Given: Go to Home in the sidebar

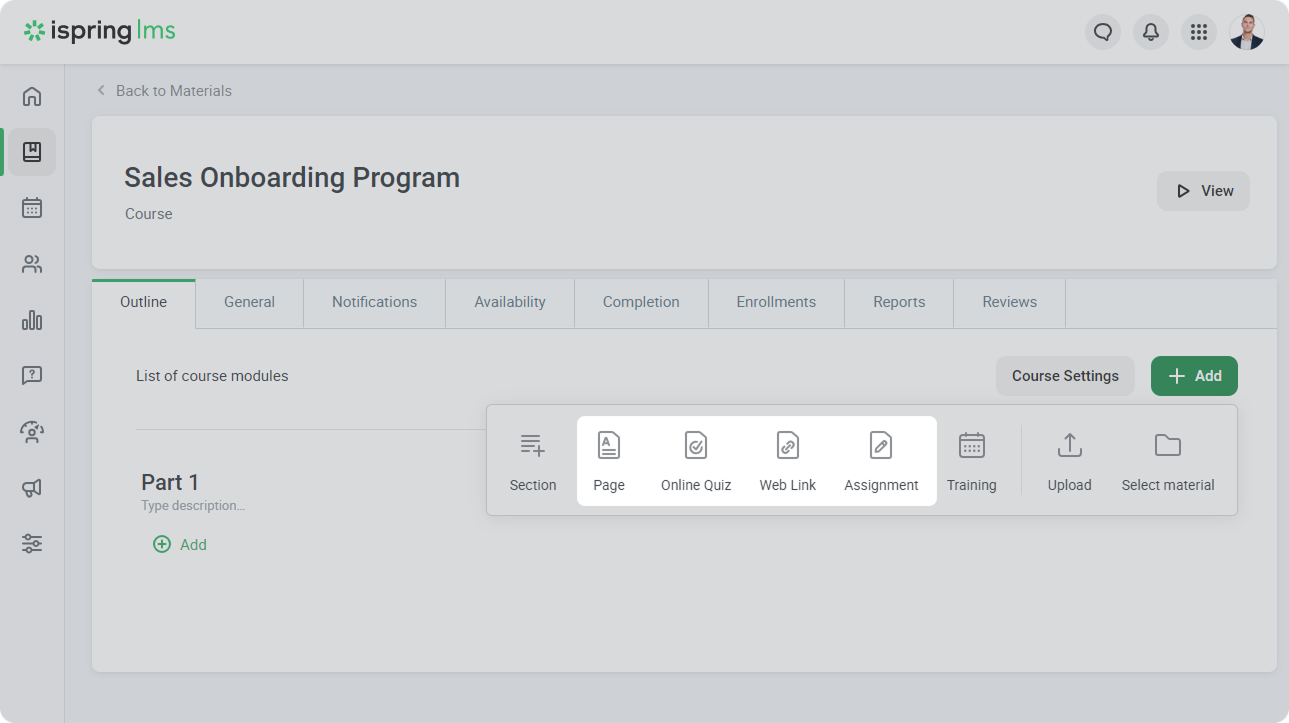Looking at the screenshot, I should 32,96.
